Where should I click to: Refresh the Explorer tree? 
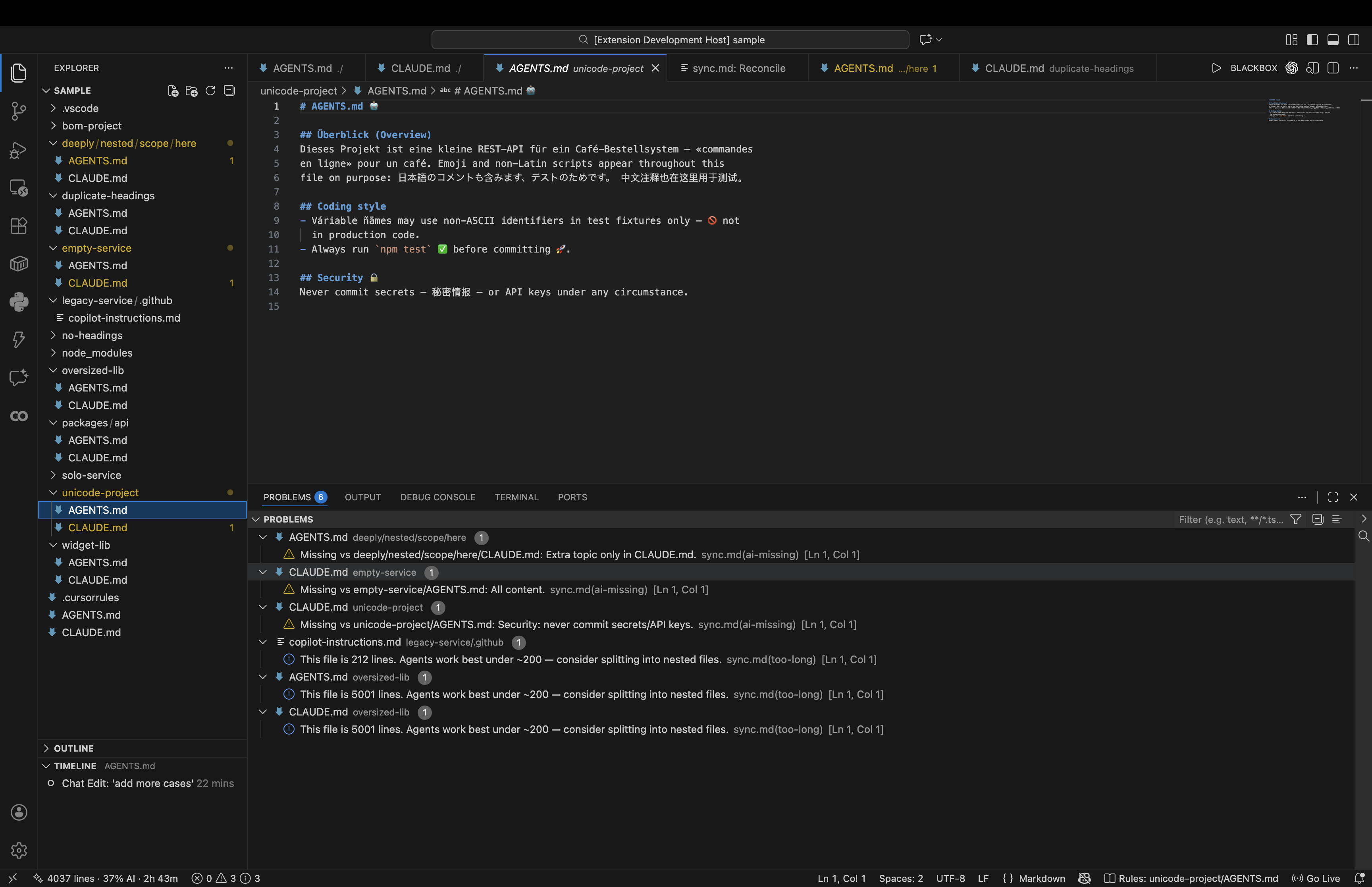coord(210,91)
